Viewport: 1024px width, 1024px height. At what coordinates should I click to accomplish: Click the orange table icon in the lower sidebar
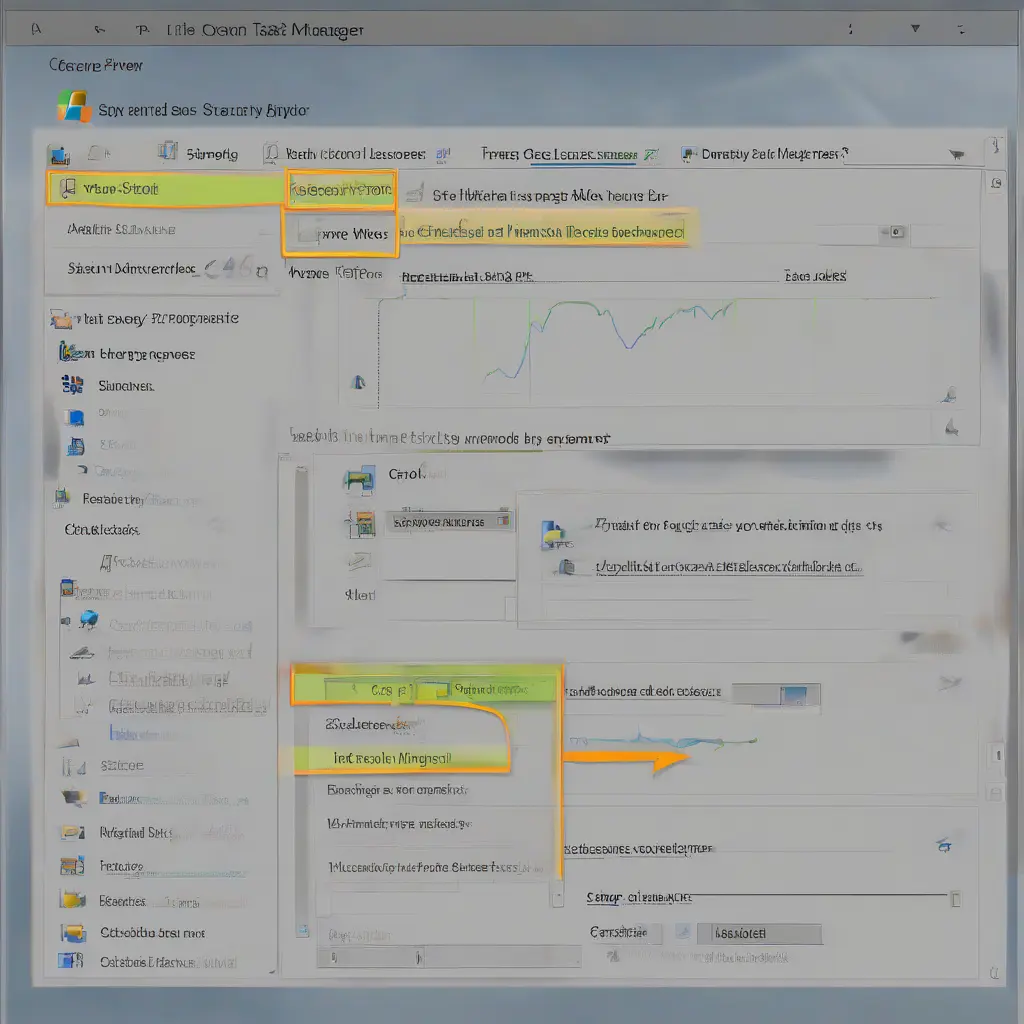coord(72,866)
